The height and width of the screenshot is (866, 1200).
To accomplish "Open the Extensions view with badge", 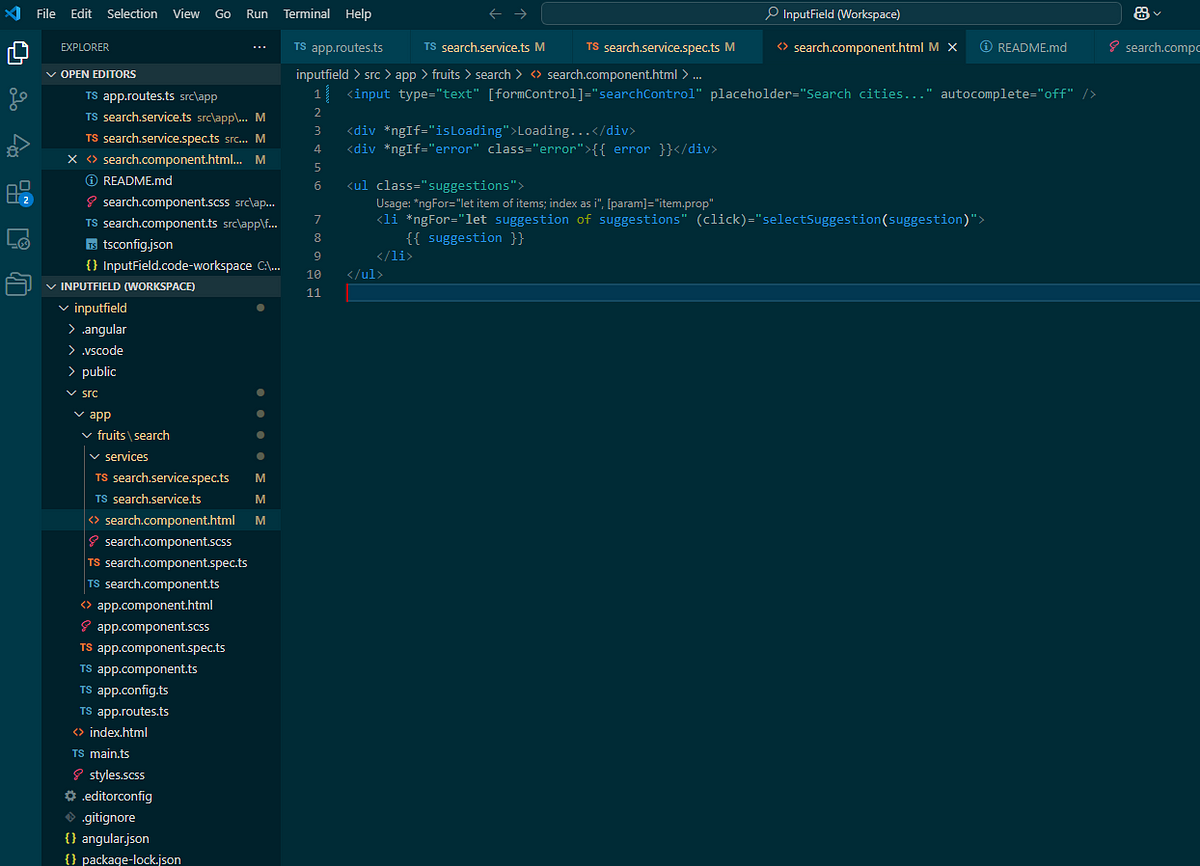I will click(18, 192).
